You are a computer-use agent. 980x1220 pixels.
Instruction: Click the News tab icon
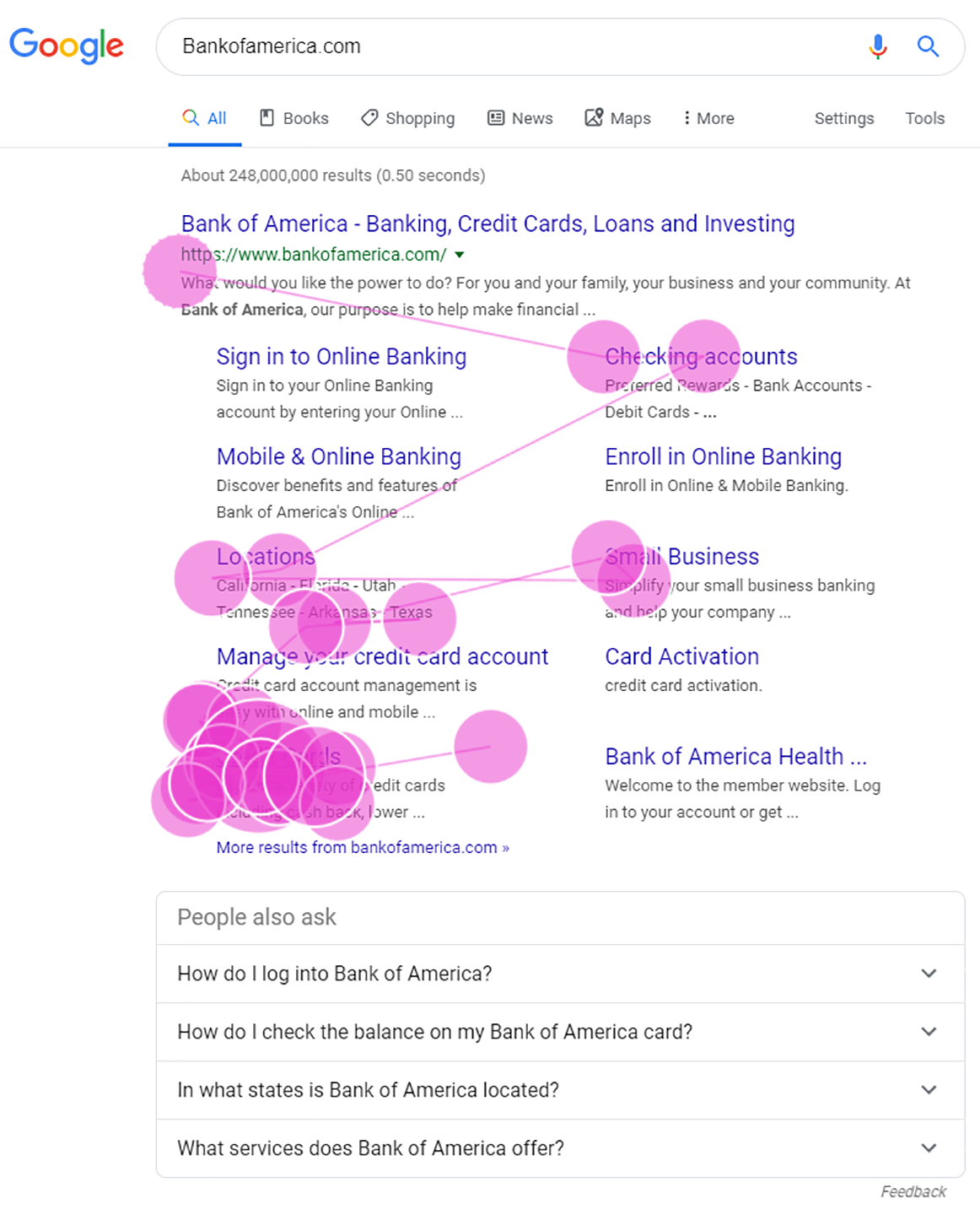[x=496, y=118]
